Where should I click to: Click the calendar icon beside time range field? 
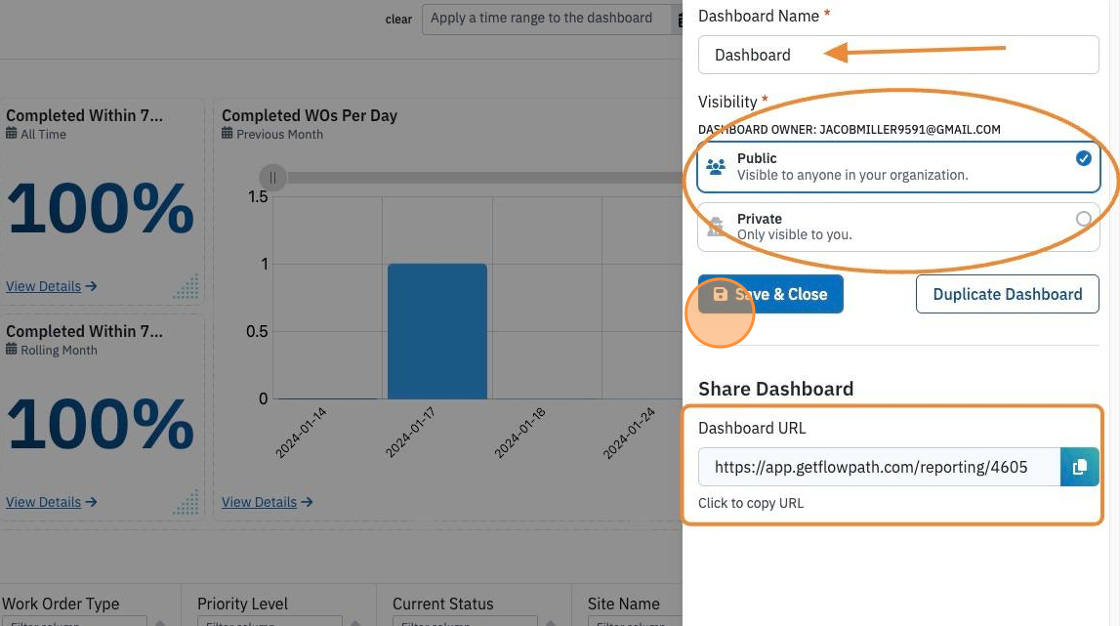point(679,20)
